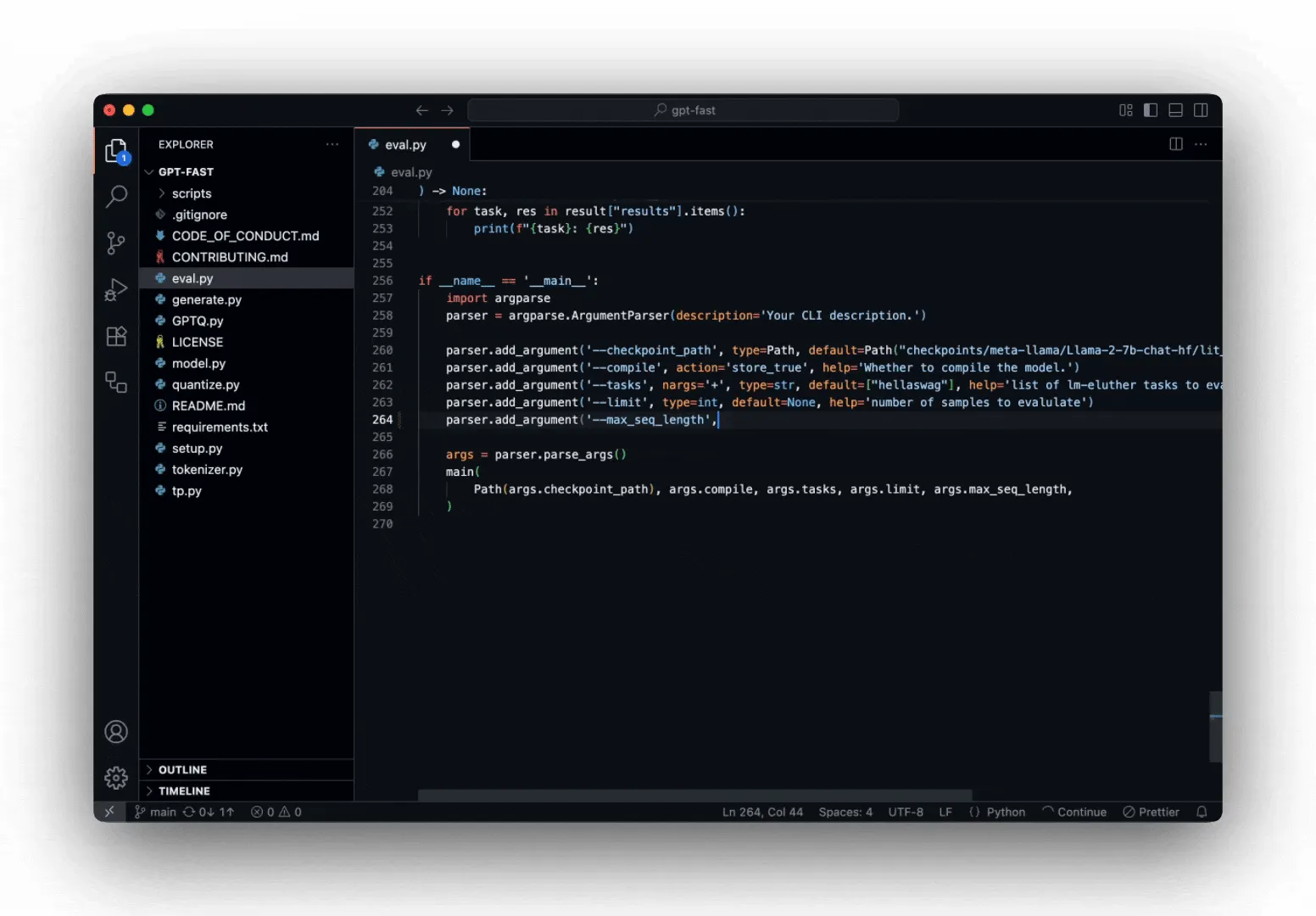Image resolution: width=1316 pixels, height=916 pixels.
Task: Open the Extensions view
Action: tap(116, 336)
